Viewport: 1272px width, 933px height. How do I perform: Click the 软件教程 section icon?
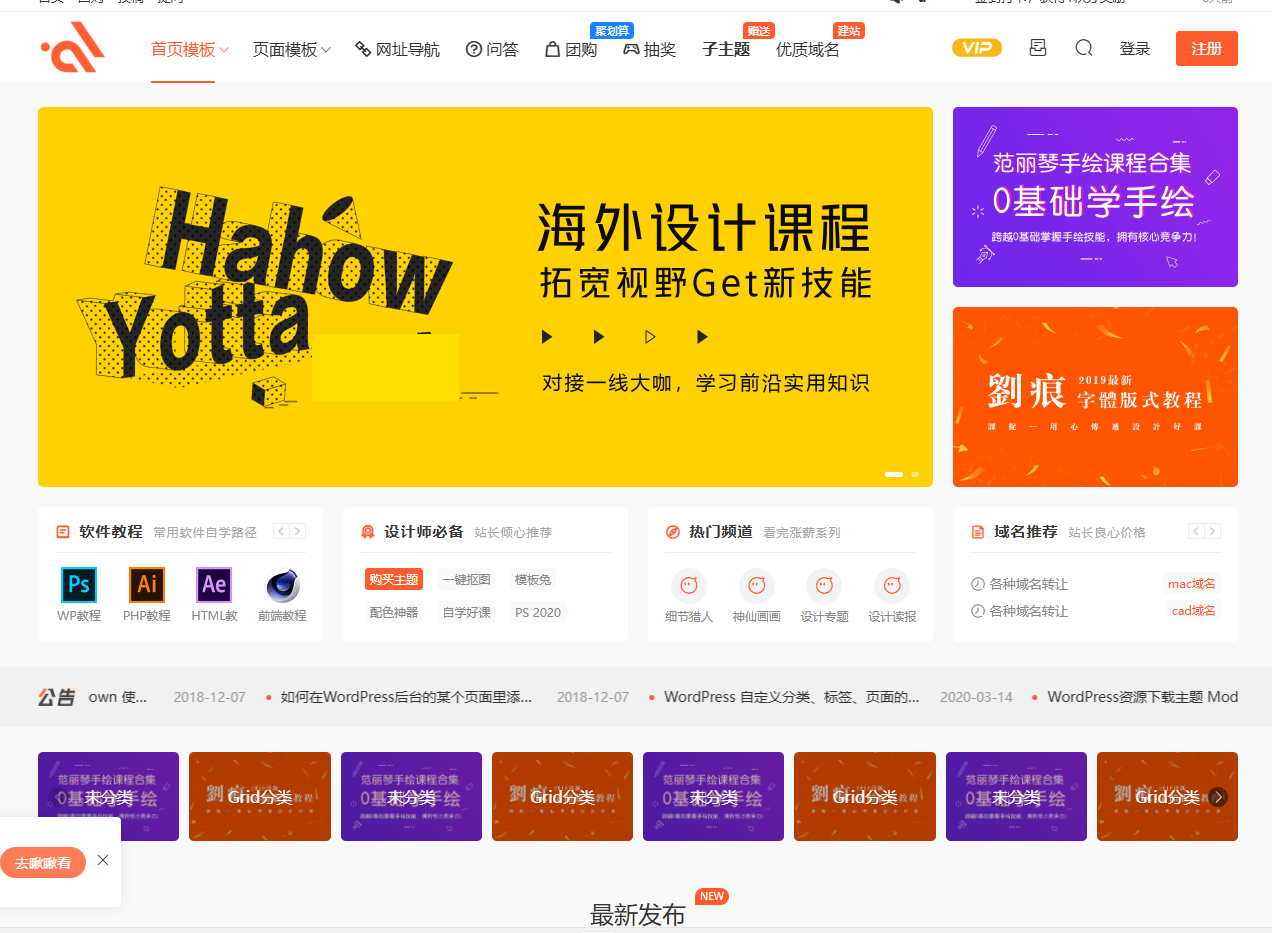(63, 532)
